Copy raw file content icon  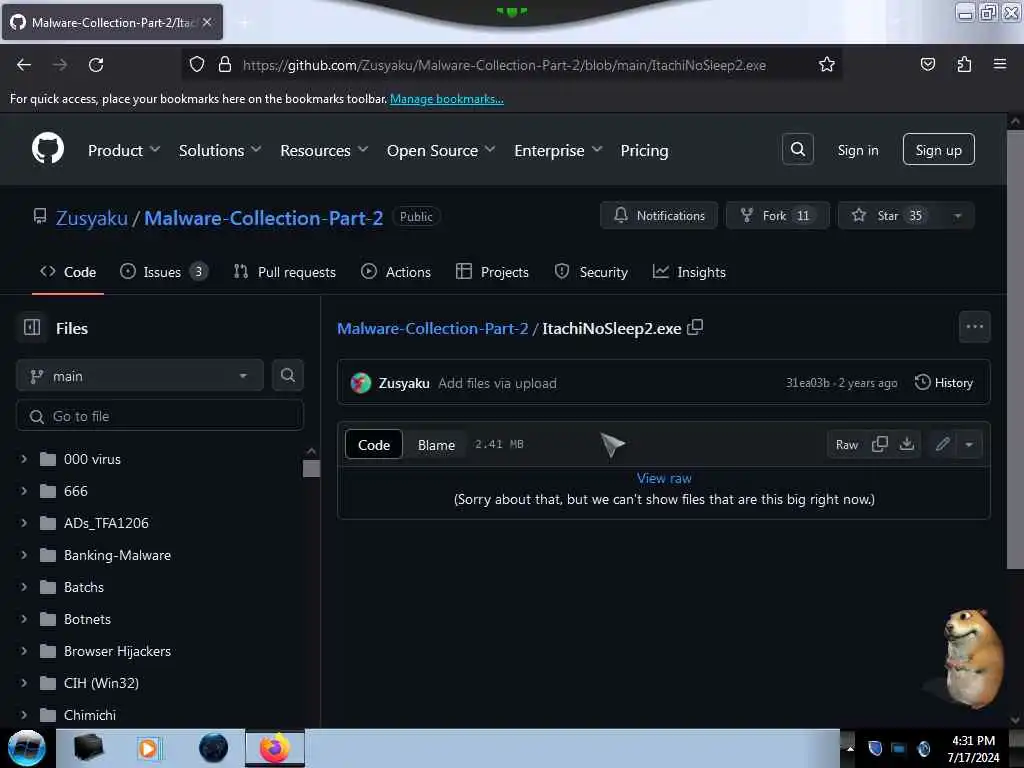(x=880, y=444)
